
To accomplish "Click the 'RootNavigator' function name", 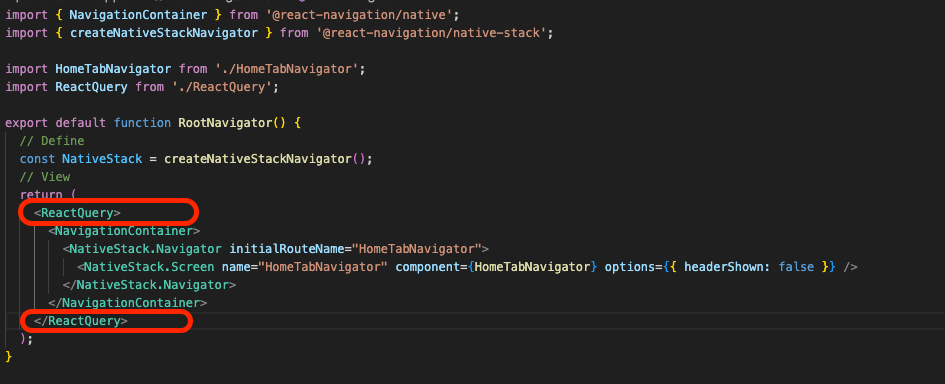I will pos(225,123).
